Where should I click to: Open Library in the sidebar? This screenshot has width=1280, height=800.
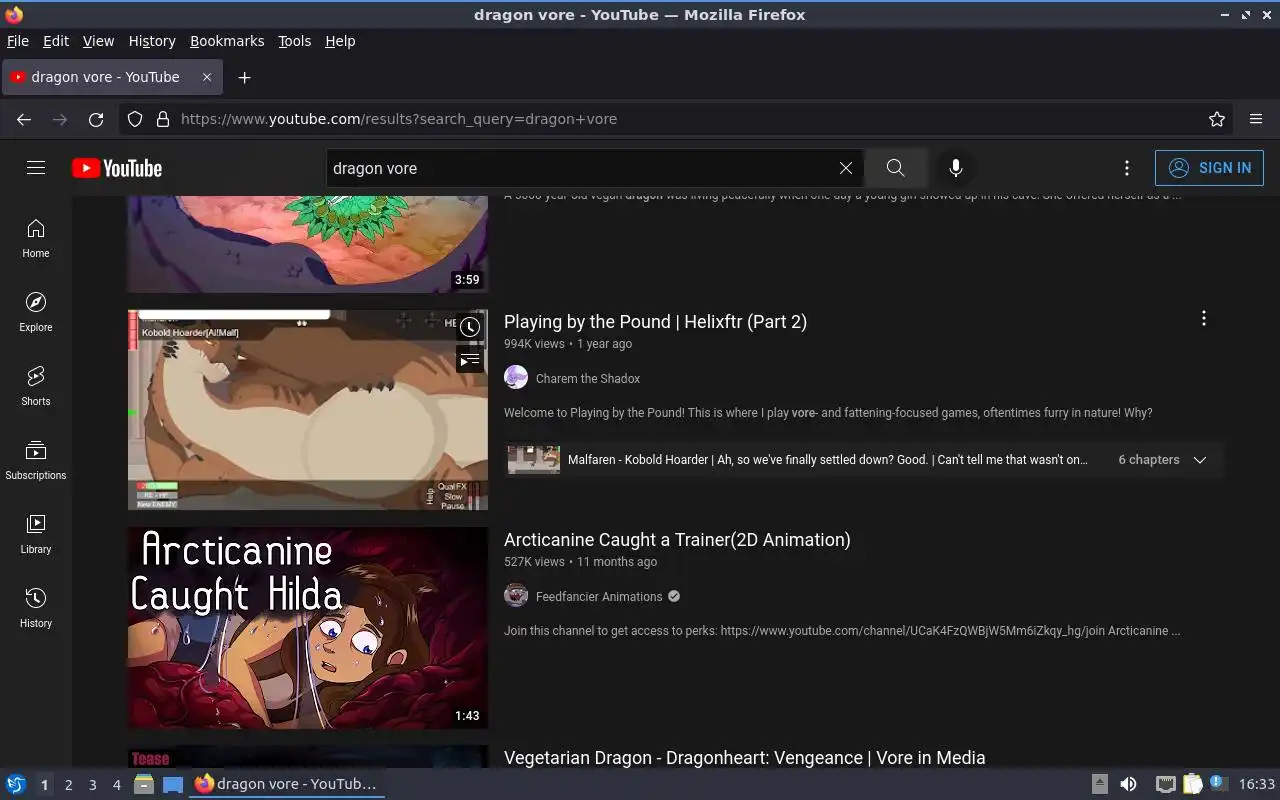pyautogui.click(x=36, y=535)
